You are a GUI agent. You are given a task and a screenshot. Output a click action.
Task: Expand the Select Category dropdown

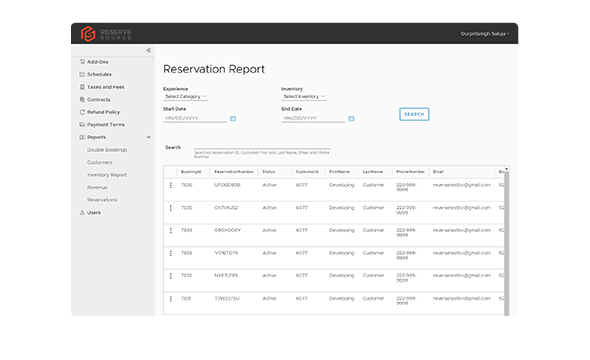click(186, 97)
